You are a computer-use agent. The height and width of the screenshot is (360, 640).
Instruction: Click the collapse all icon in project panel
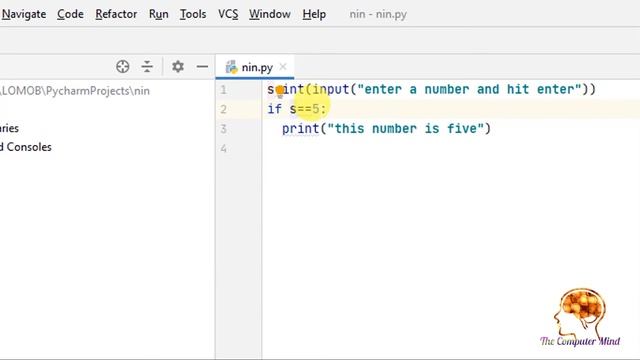[x=147, y=67]
